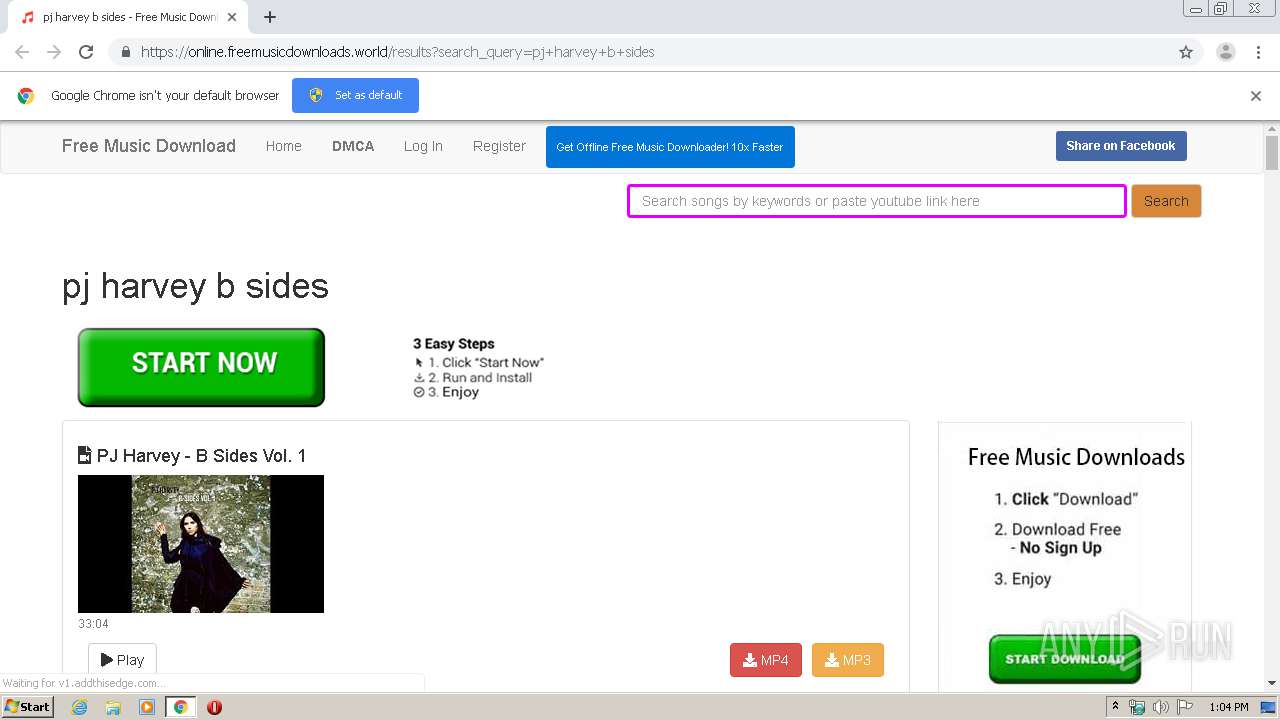Click the padlock site info icon

125,52
